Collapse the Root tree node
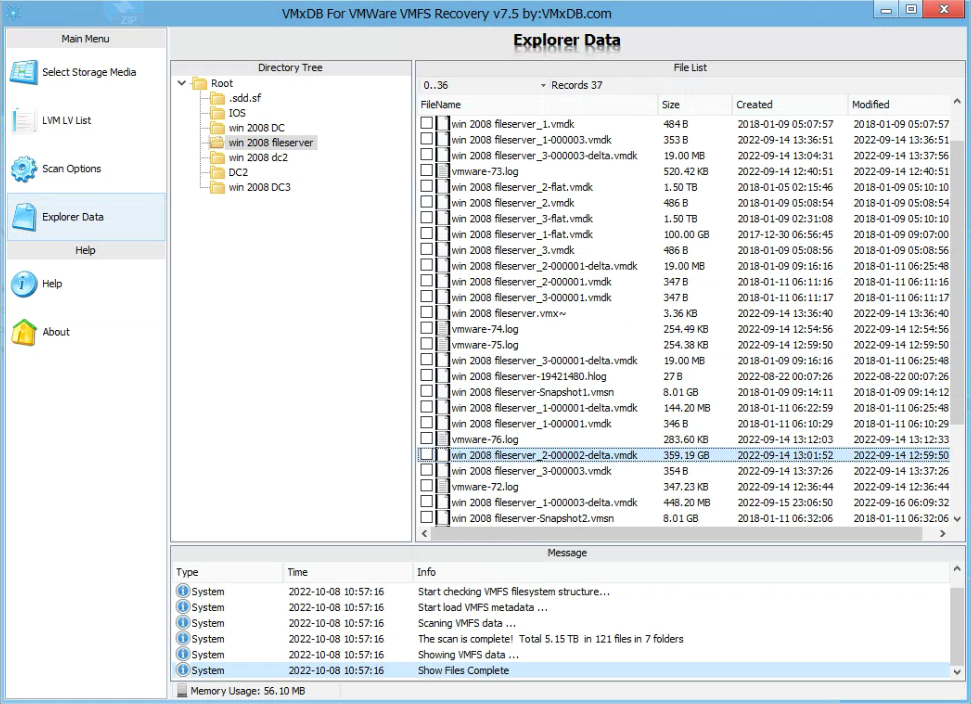Image resolution: width=971 pixels, height=704 pixels. point(181,82)
